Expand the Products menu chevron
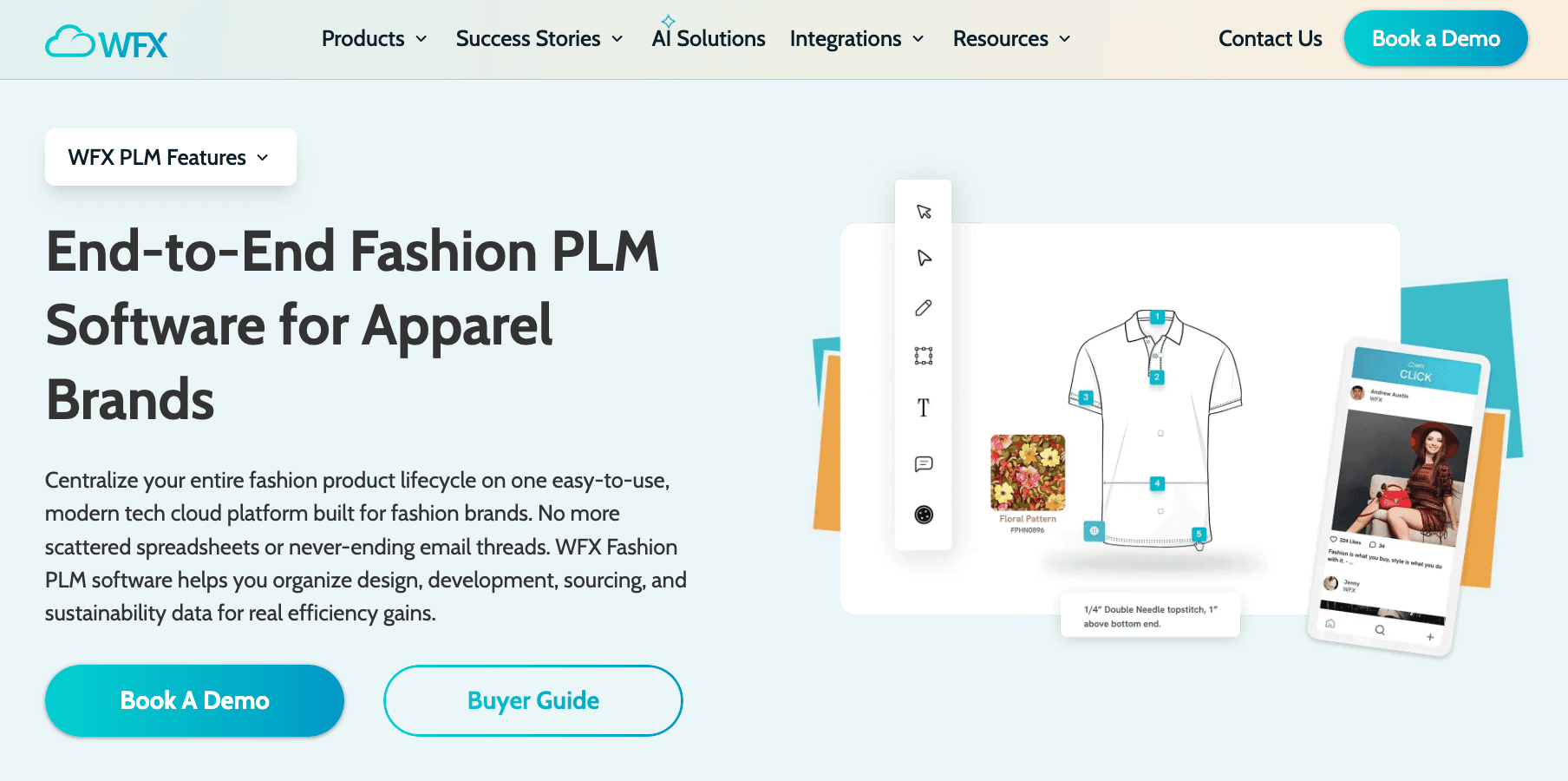Viewport: 1568px width, 781px height. pos(421,39)
